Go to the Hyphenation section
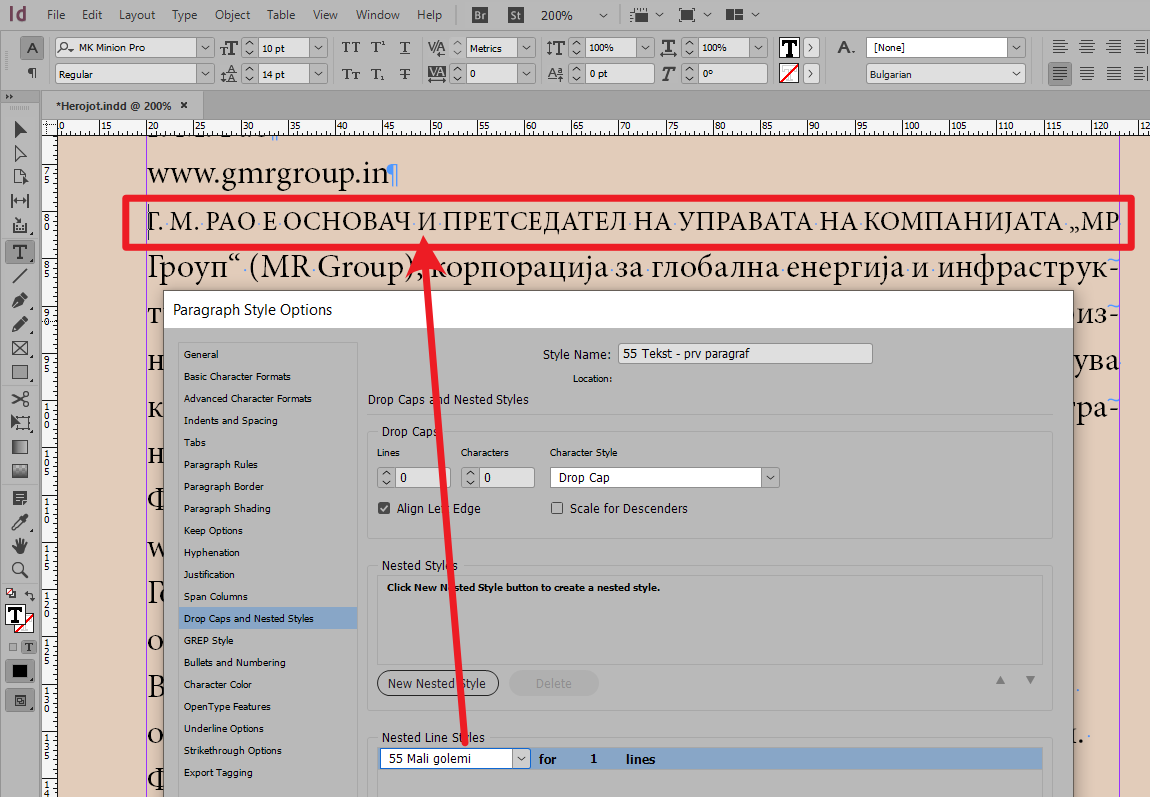The width and height of the screenshot is (1150, 797). tap(211, 552)
